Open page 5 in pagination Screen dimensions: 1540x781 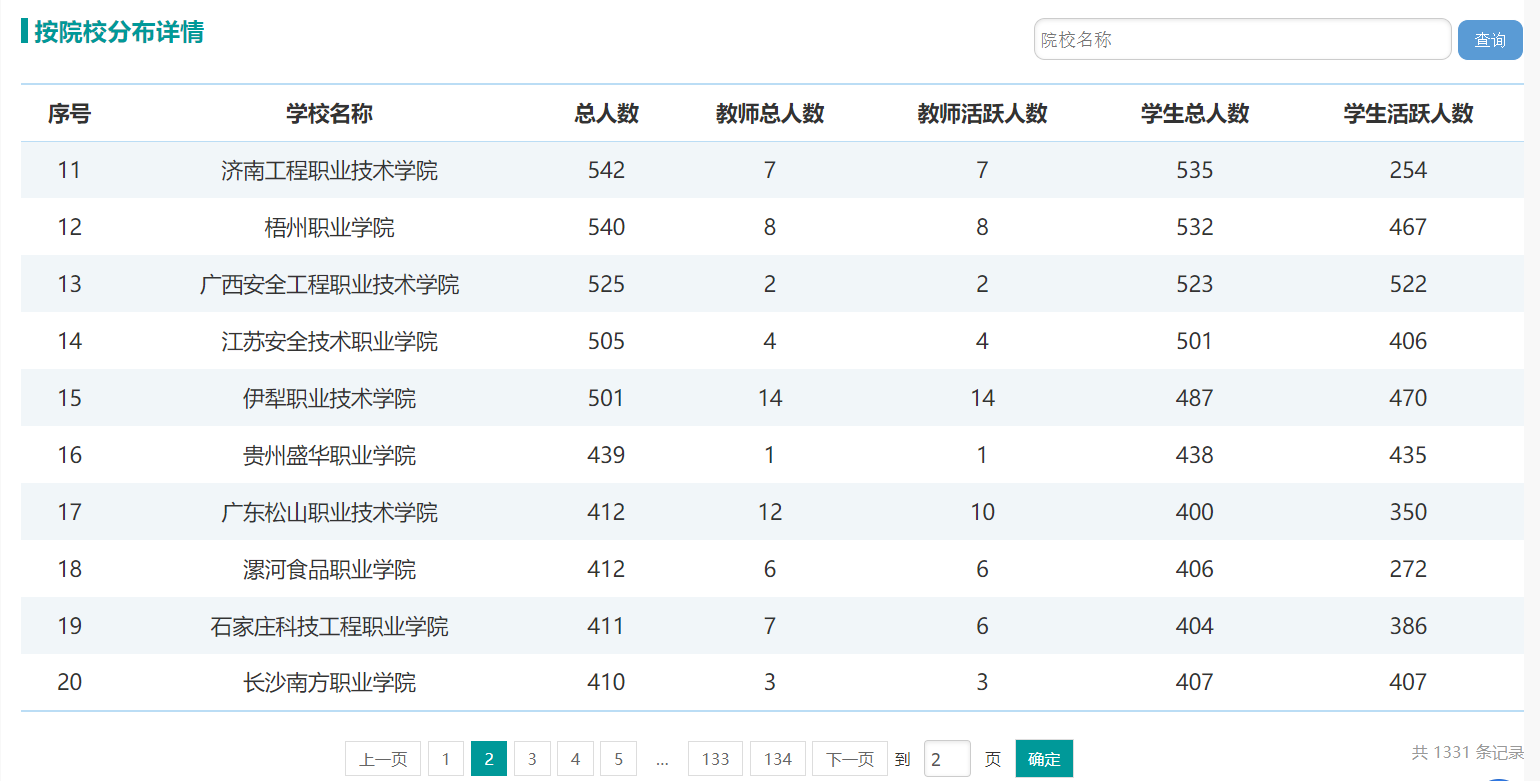618,759
